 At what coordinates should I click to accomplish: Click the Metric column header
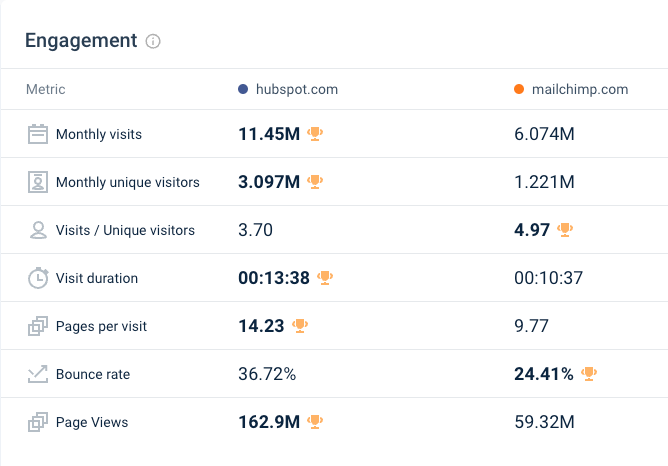46,89
